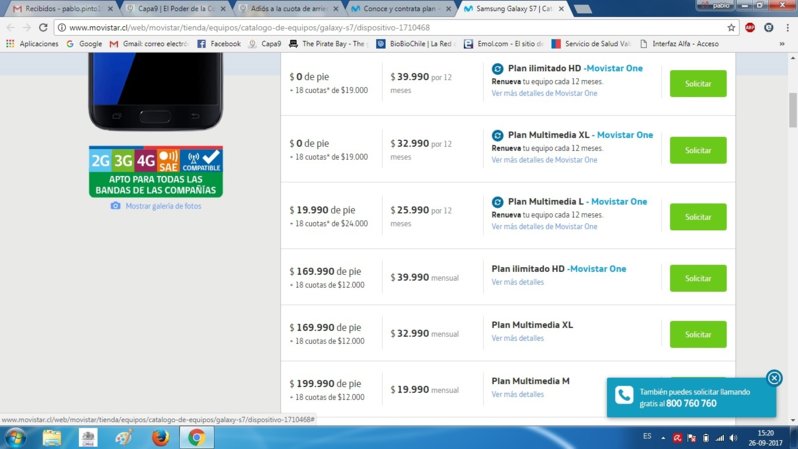Click the ES language indicator
798x449 pixels.
coord(647,436)
